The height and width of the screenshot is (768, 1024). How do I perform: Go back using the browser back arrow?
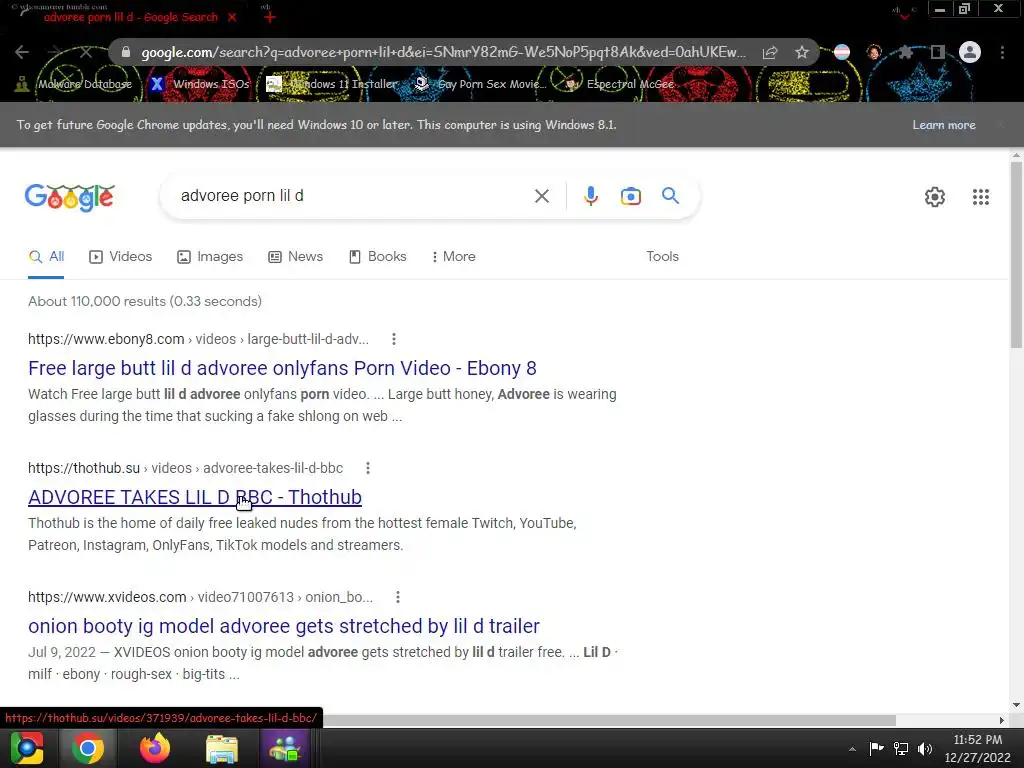click(22, 52)
